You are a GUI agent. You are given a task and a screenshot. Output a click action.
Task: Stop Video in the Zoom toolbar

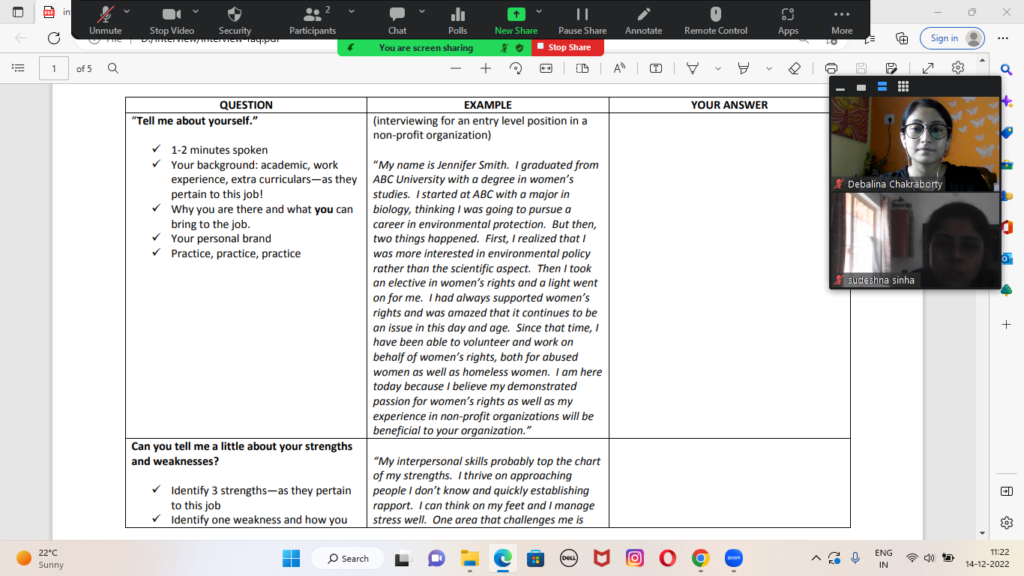tap(171, 19)
